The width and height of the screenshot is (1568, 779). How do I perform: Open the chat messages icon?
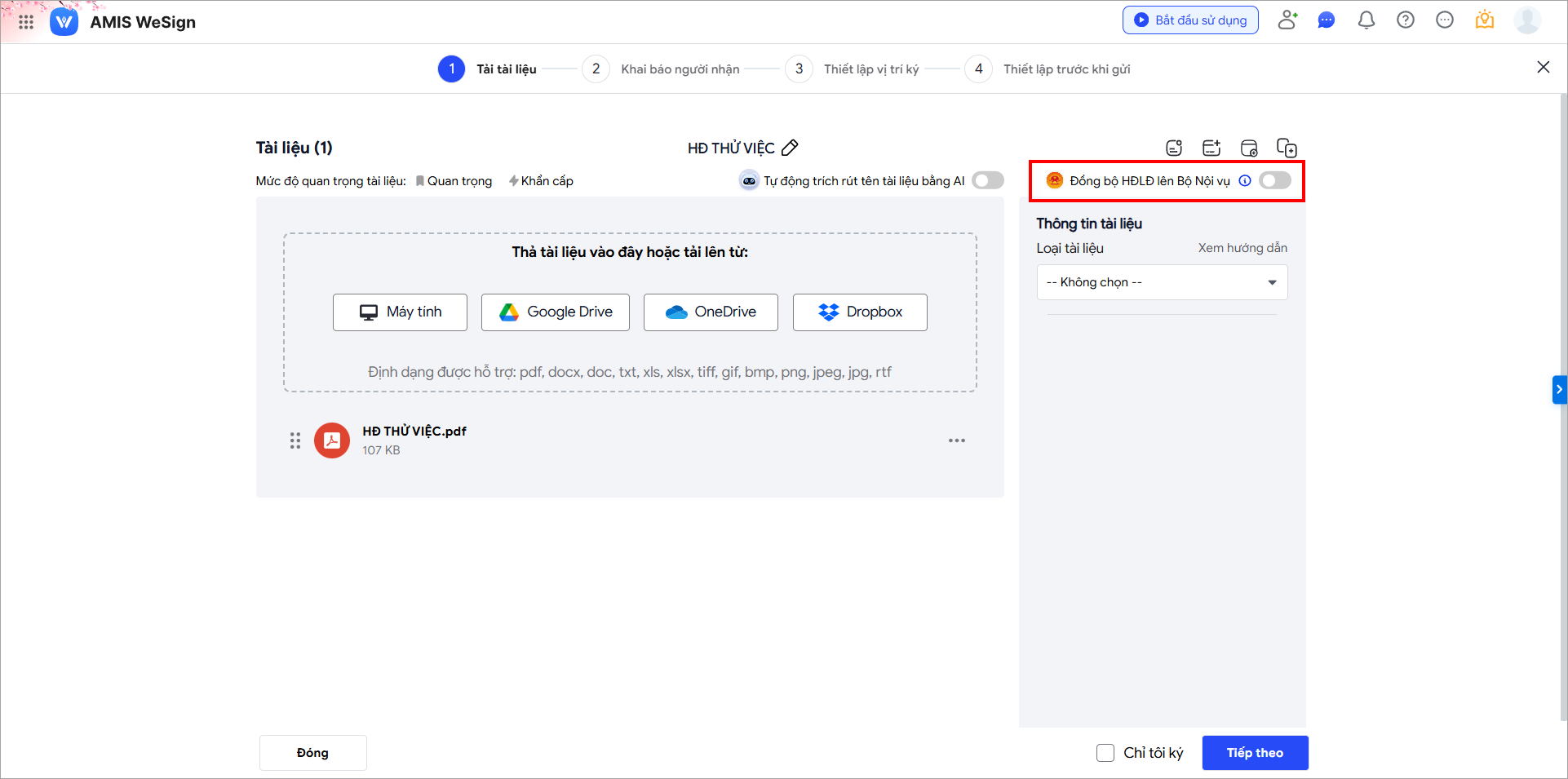point(1327,20)
